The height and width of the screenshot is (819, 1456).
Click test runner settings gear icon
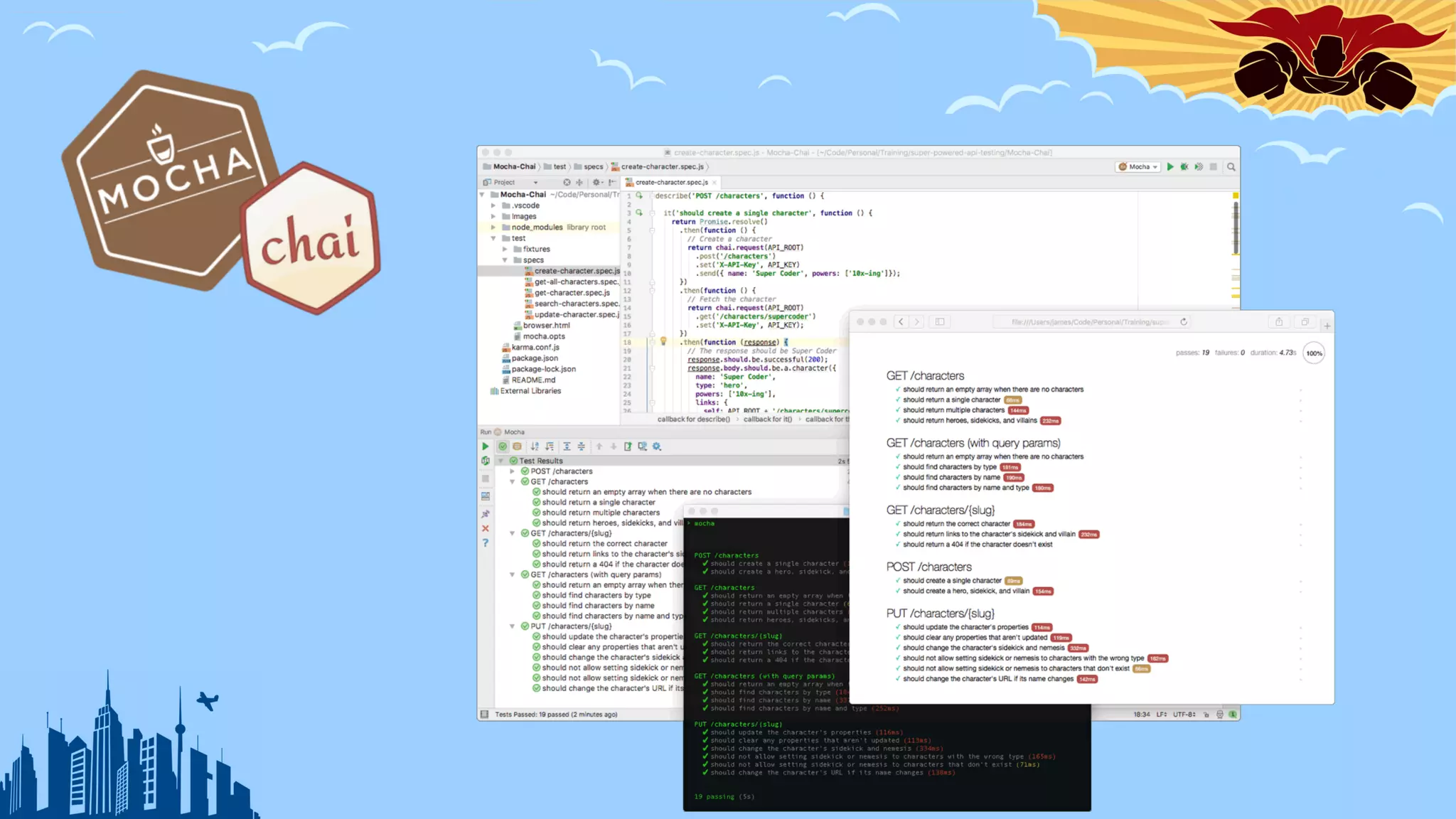coord(657,446)
